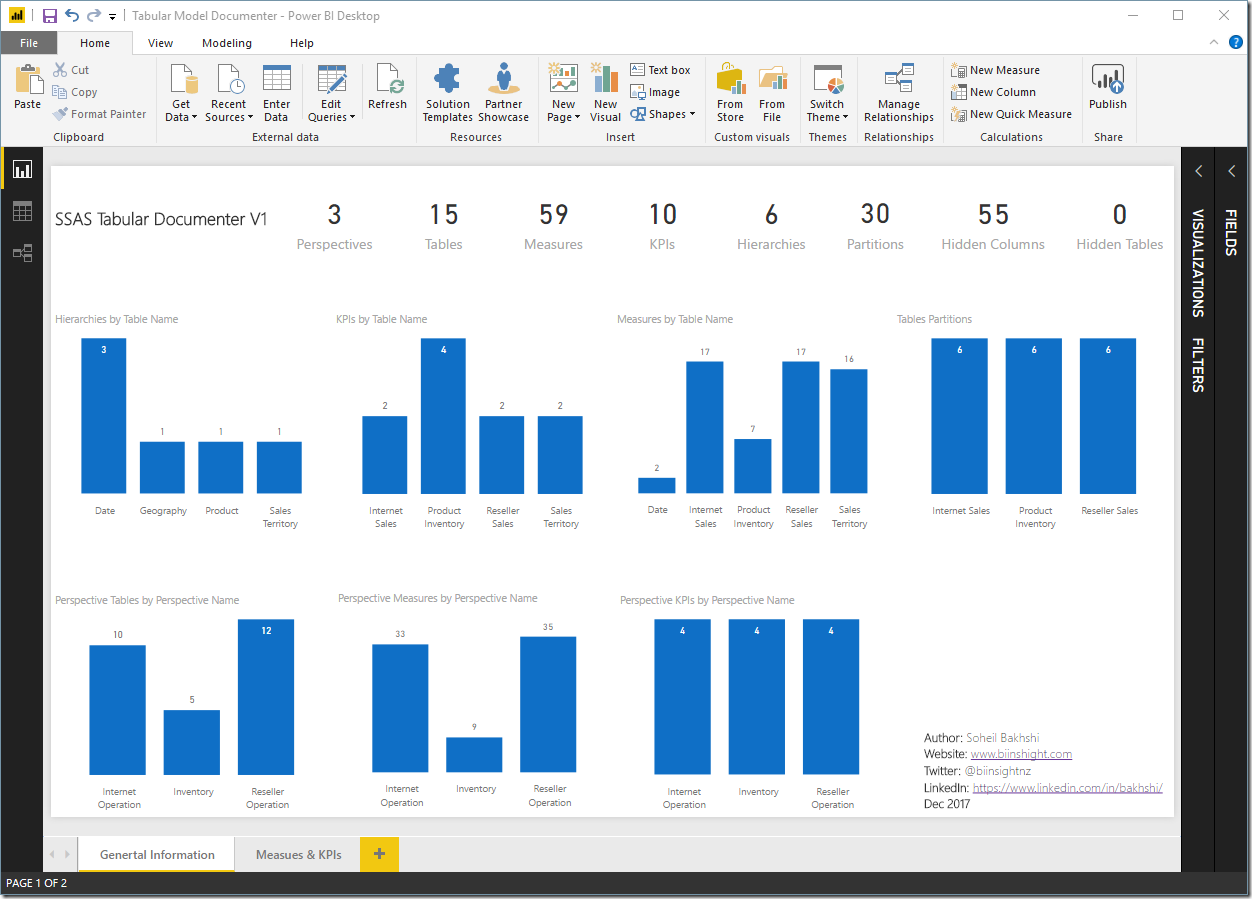This screenshot has height=899, width=1252.
Task: Get custom visual From Store
Action: click(x=730, y=92)
